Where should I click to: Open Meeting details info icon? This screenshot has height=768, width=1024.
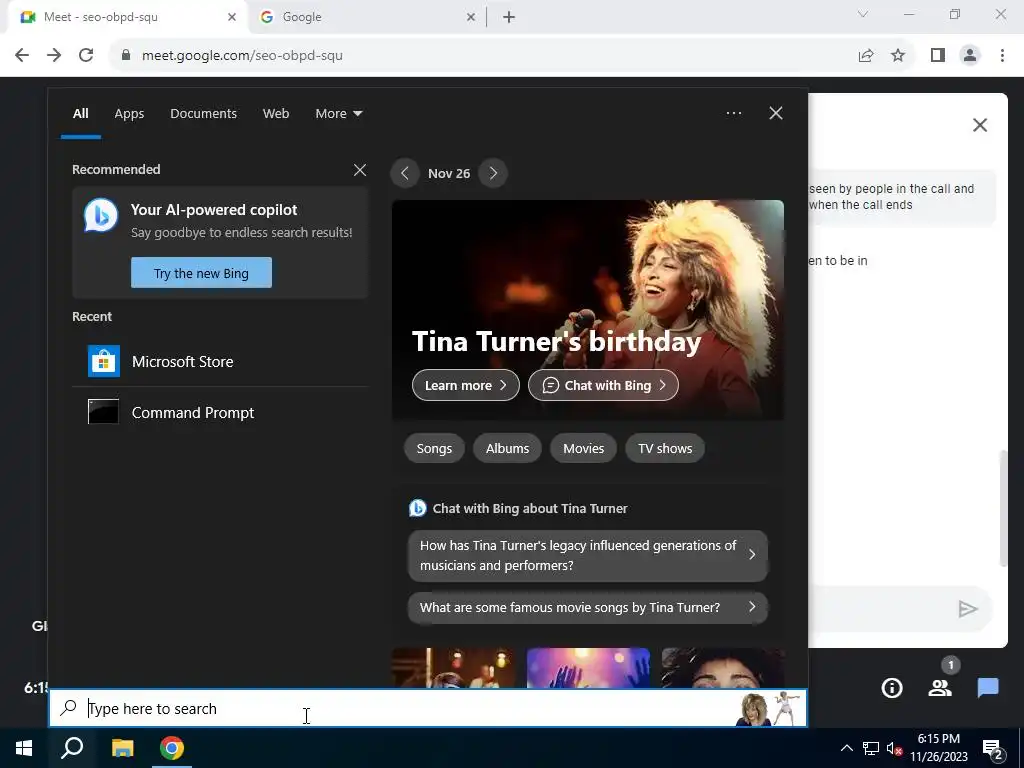pyautogui.click(x=892, y=688)
